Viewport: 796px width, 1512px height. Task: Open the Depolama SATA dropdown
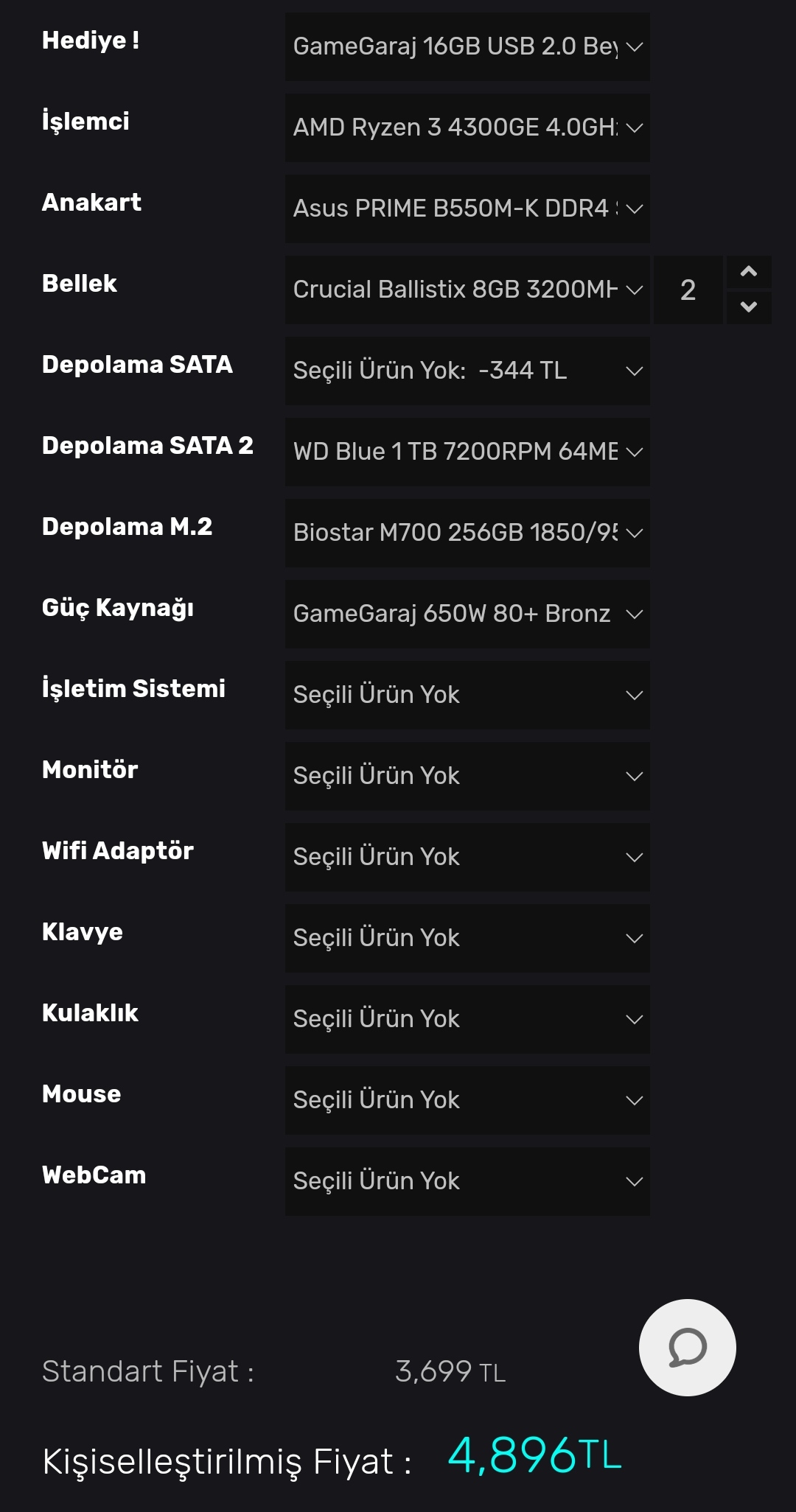(467, 371)
